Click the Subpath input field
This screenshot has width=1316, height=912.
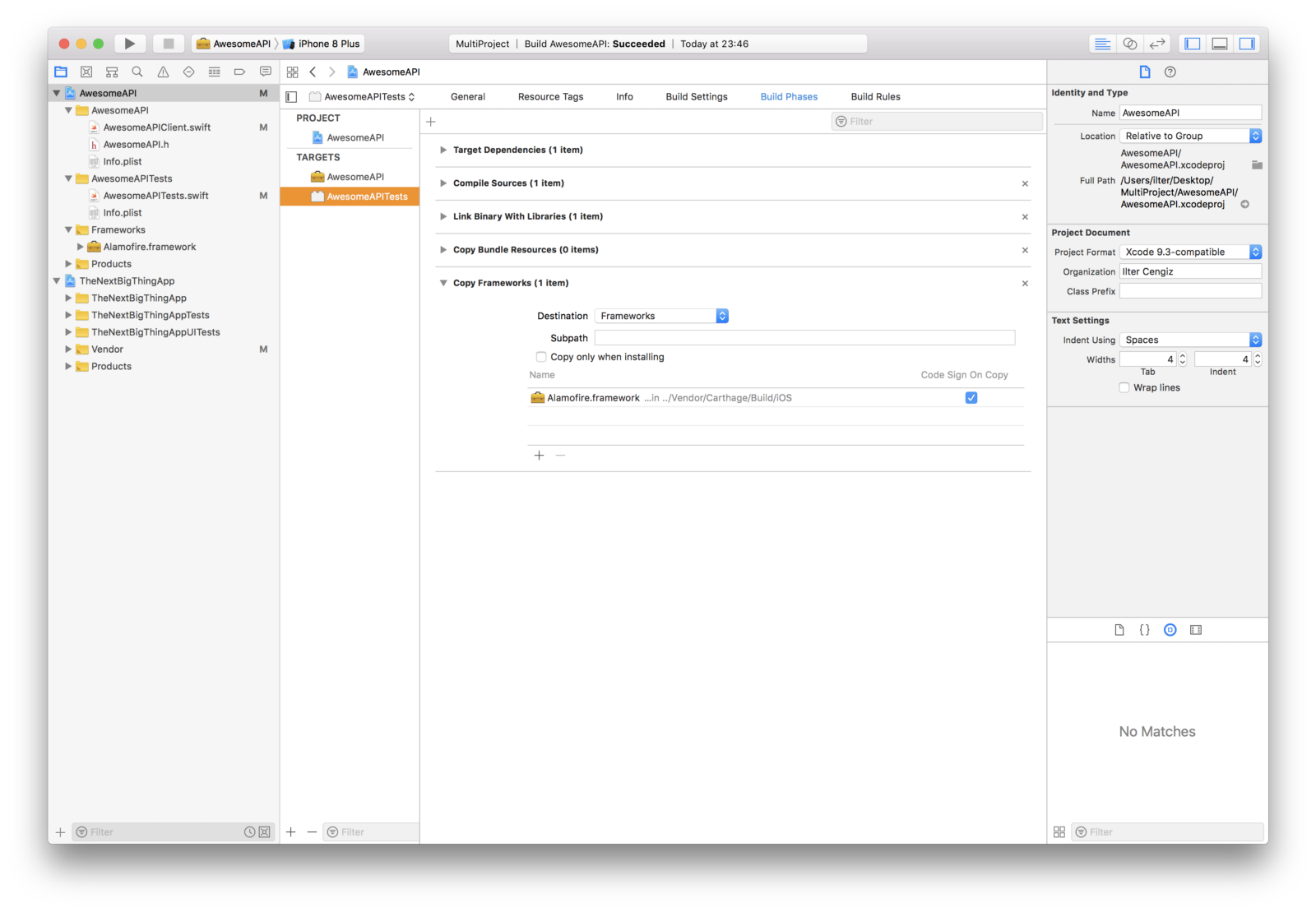click(x=804, y=338)
